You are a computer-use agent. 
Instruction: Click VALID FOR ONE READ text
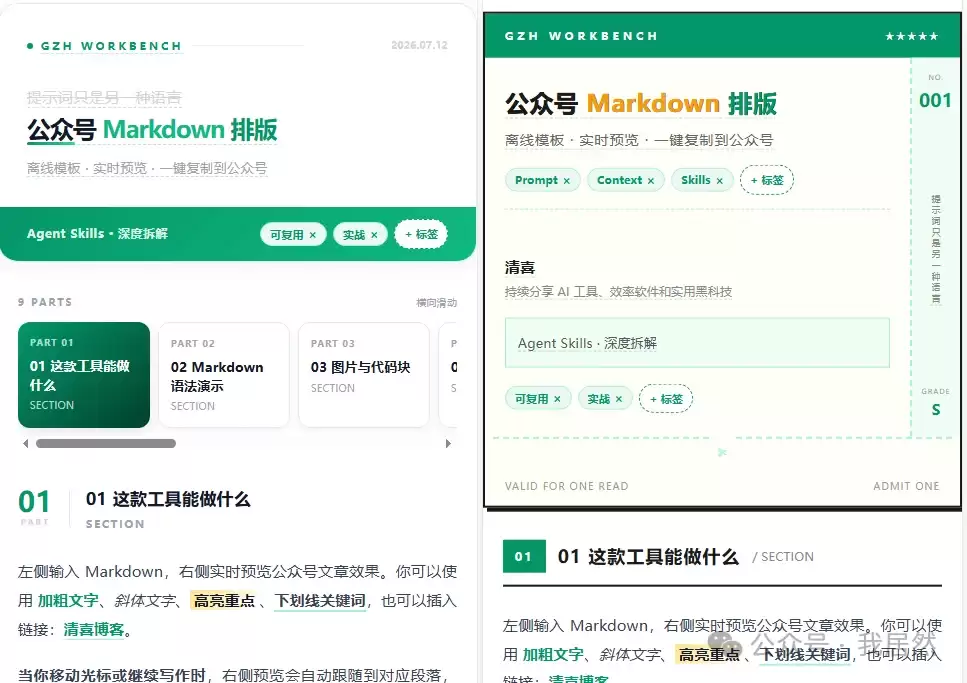click(x=566, y=486)
